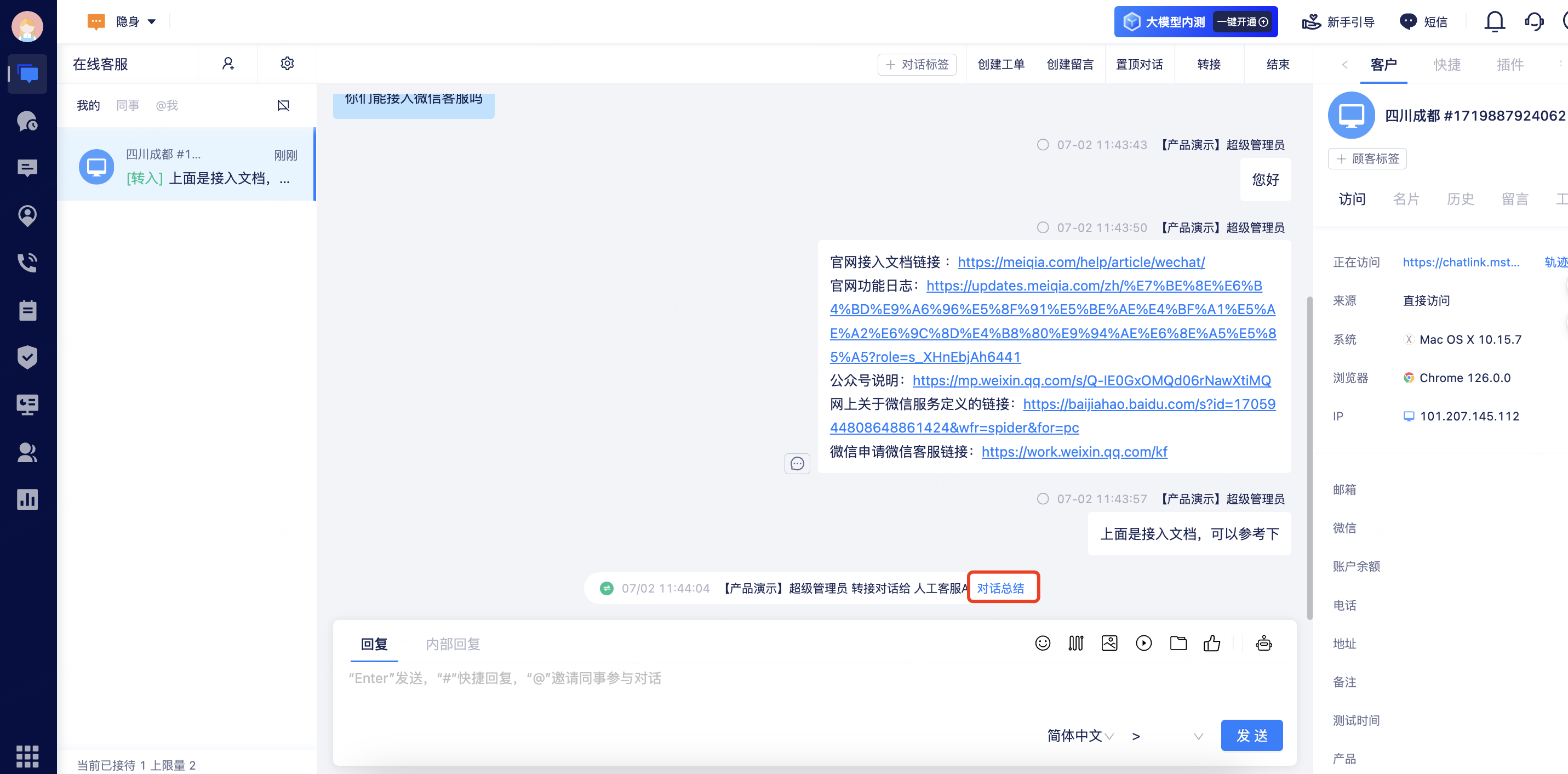Collapse right panel with left chevron
1568x774 pixels.
[1344, 65]
